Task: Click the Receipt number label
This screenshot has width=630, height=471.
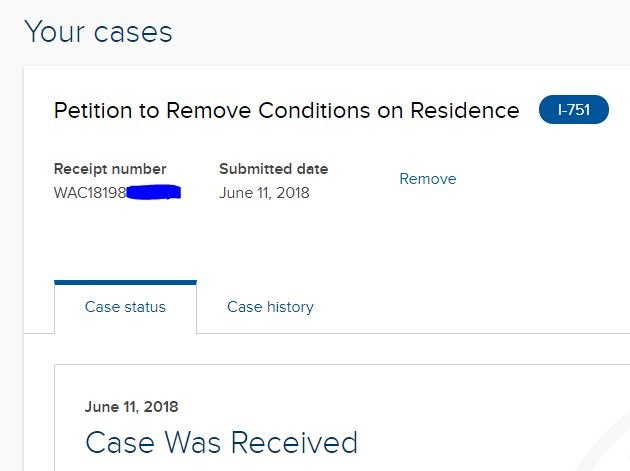Action: [x=110, y=169]
